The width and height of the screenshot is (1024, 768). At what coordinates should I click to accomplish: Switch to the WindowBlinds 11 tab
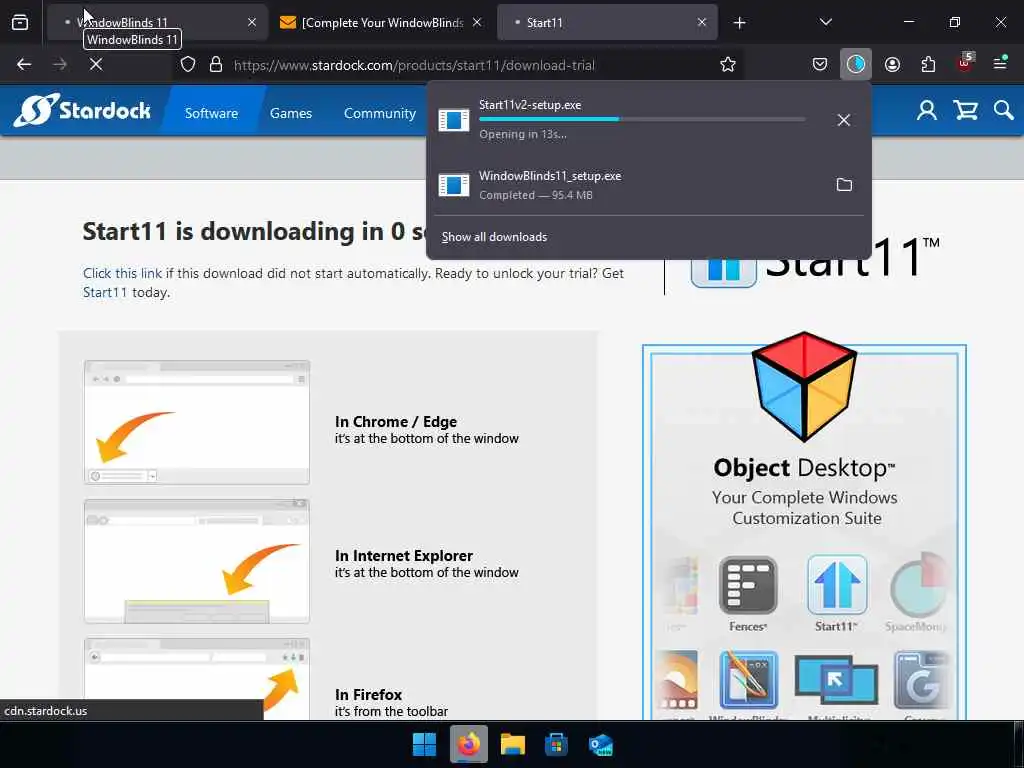click(x=157, y=22)
